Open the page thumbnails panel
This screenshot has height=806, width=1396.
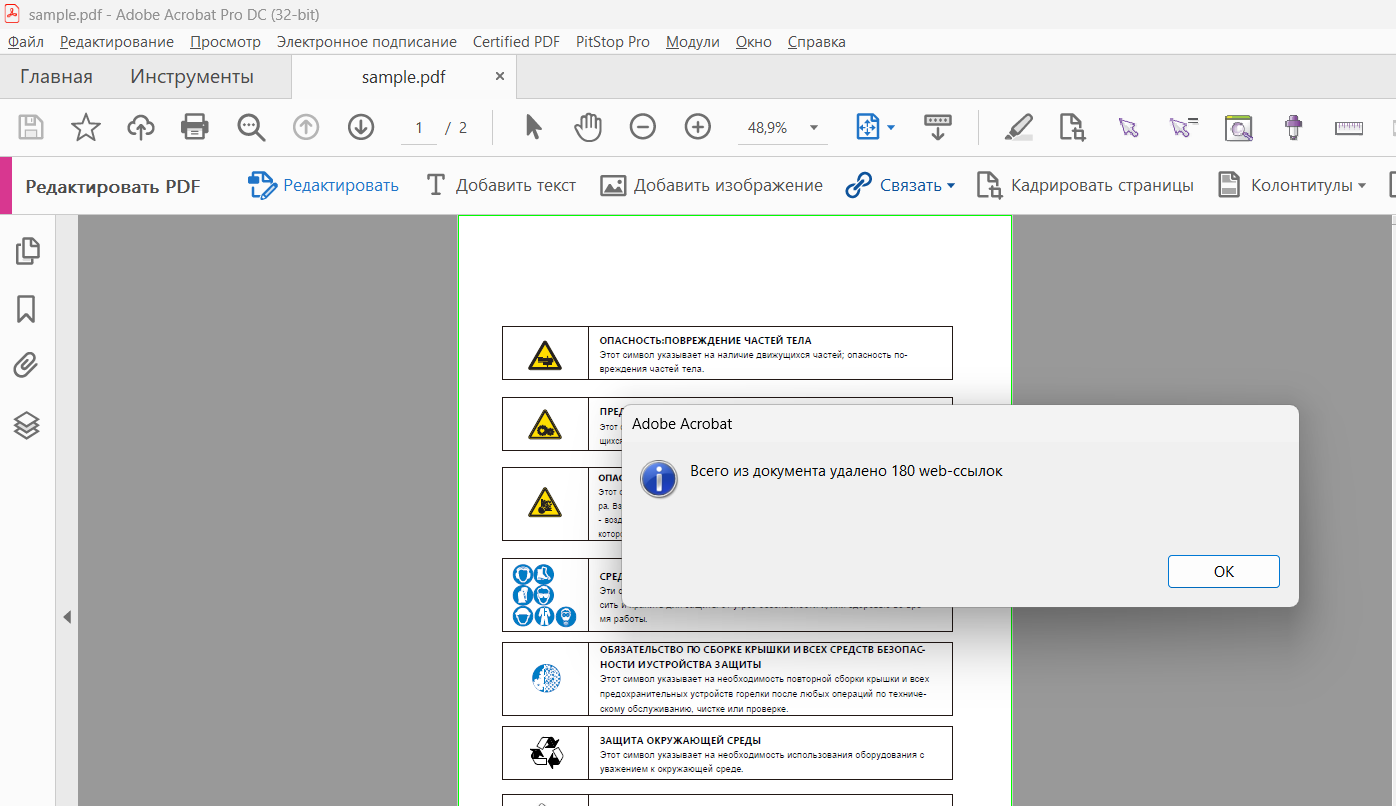coord(27,251)
